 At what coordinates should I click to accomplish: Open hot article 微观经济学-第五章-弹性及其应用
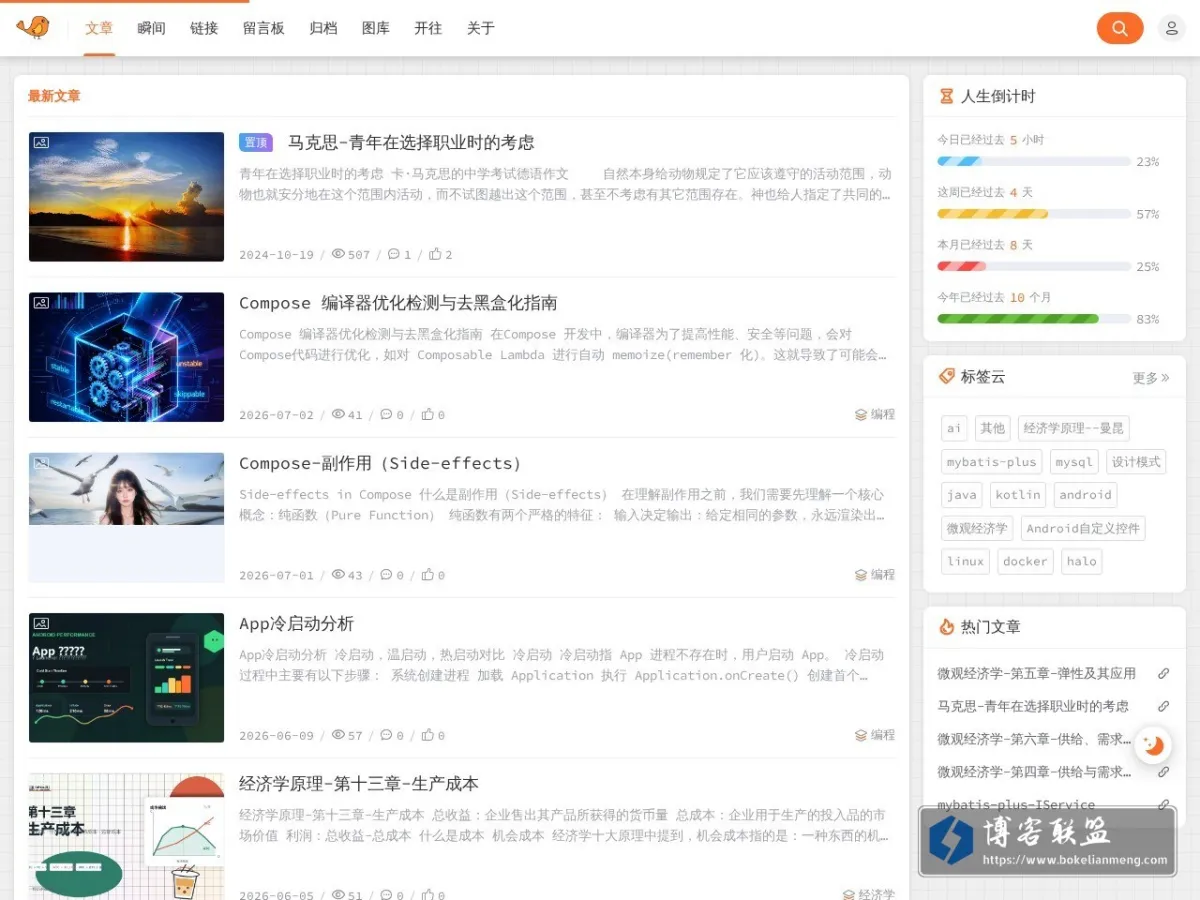coord(1036,674)
